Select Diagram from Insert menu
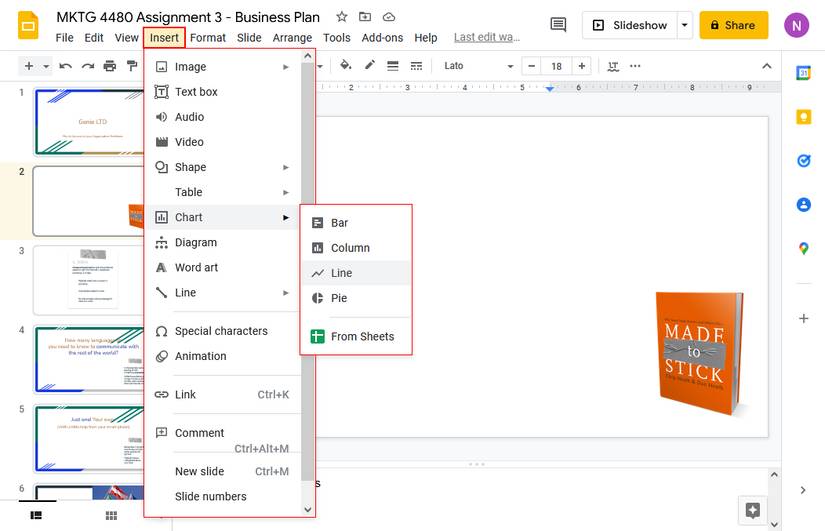The height and width of the screenshot is (531, 825). coord(222,243)
